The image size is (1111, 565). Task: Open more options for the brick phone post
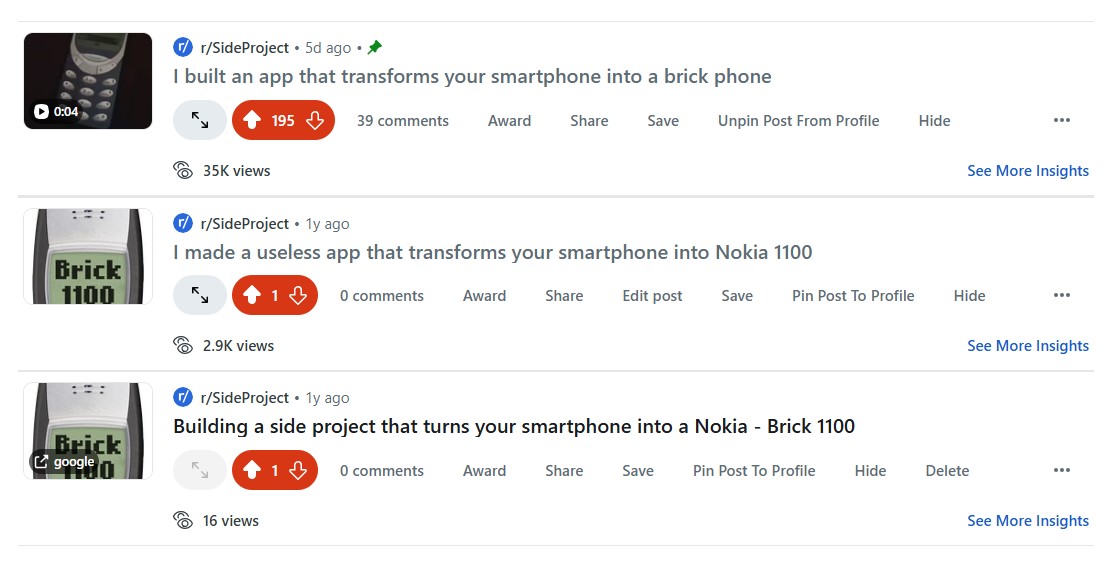[1061, 121]
